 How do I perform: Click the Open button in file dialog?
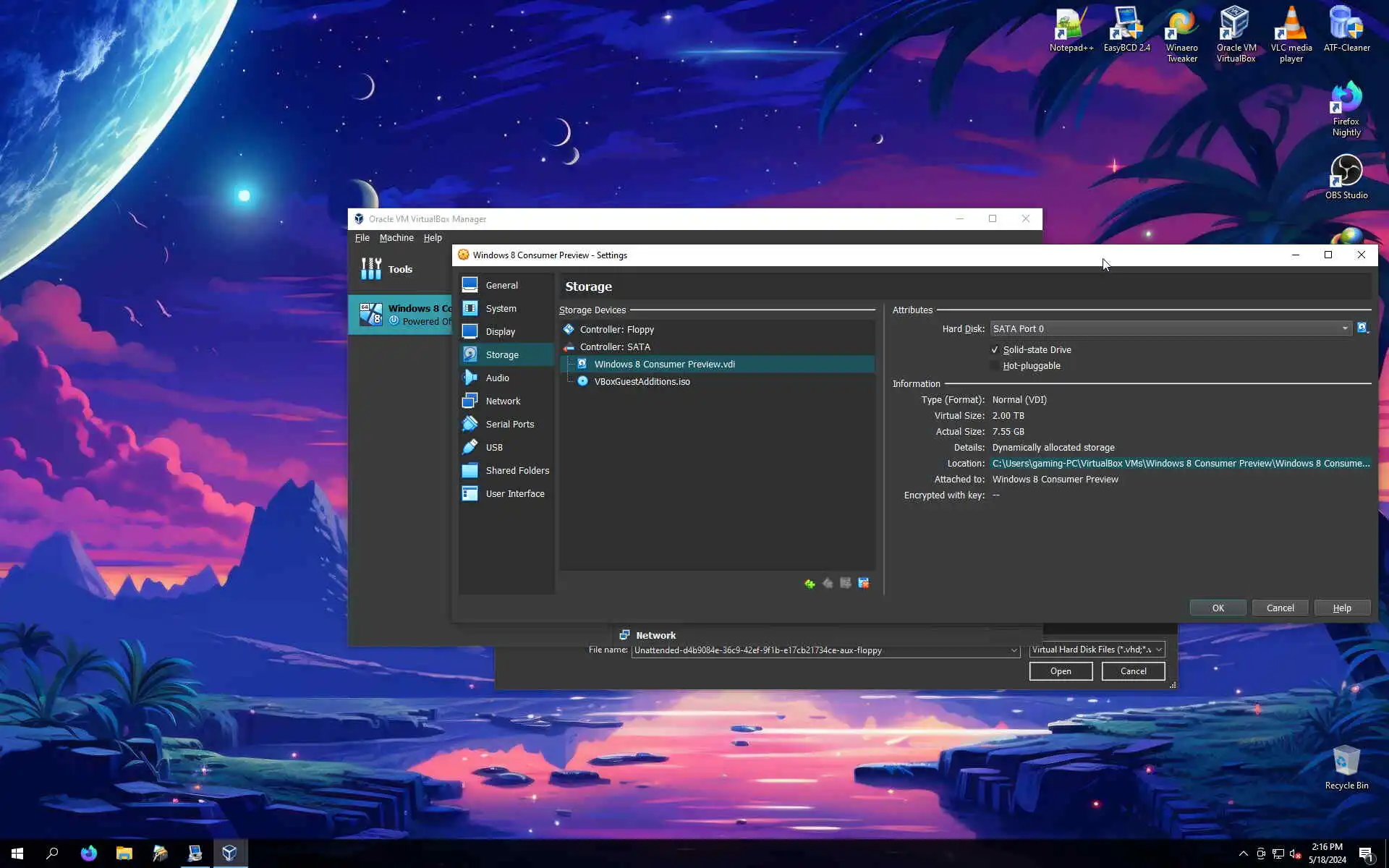[x=1060, y=671]
